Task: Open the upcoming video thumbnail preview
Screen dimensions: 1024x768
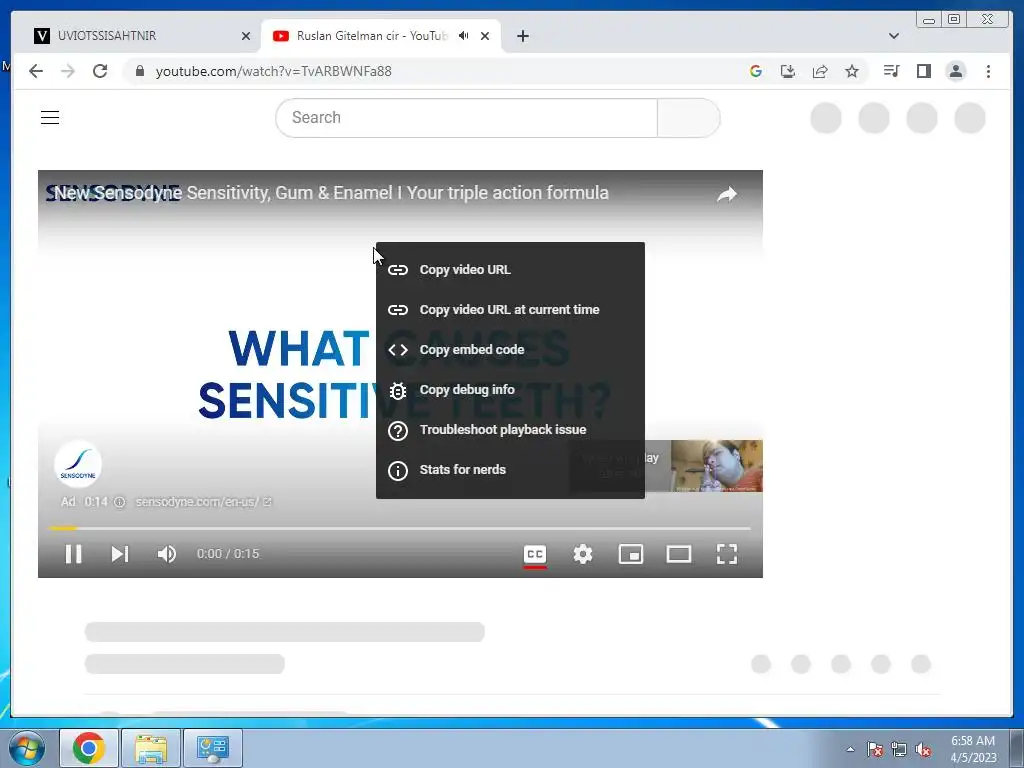Action: pos(716,466)
